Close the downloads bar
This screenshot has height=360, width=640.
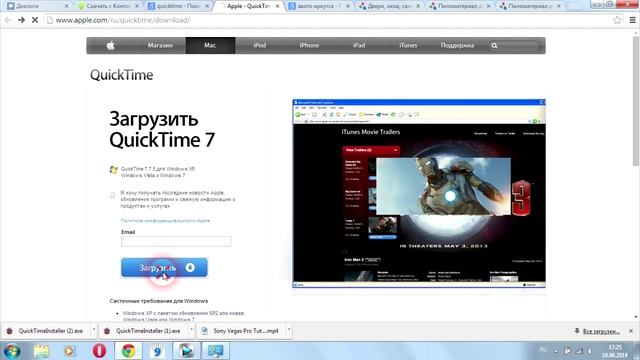pyautogui.click(x=631, y=331)
